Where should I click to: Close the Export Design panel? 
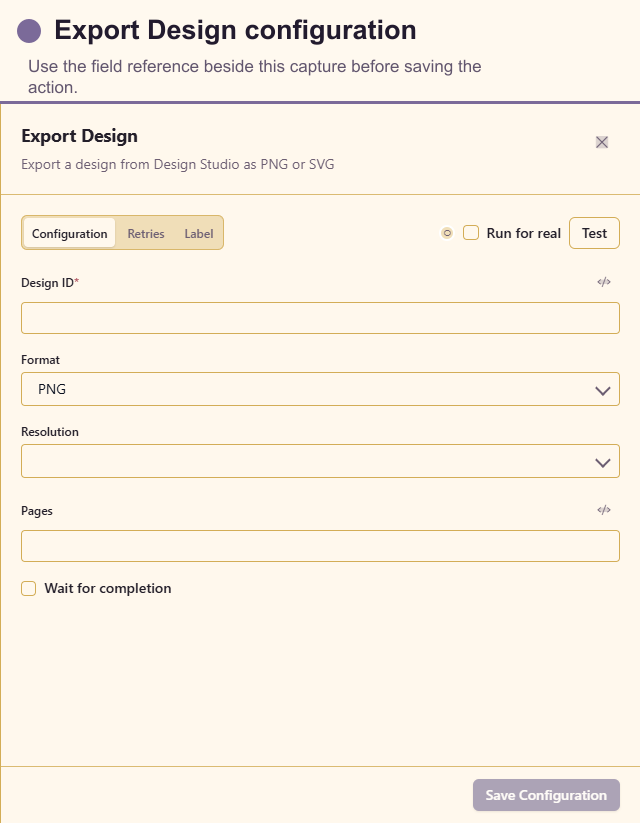(x=602, y=142)
